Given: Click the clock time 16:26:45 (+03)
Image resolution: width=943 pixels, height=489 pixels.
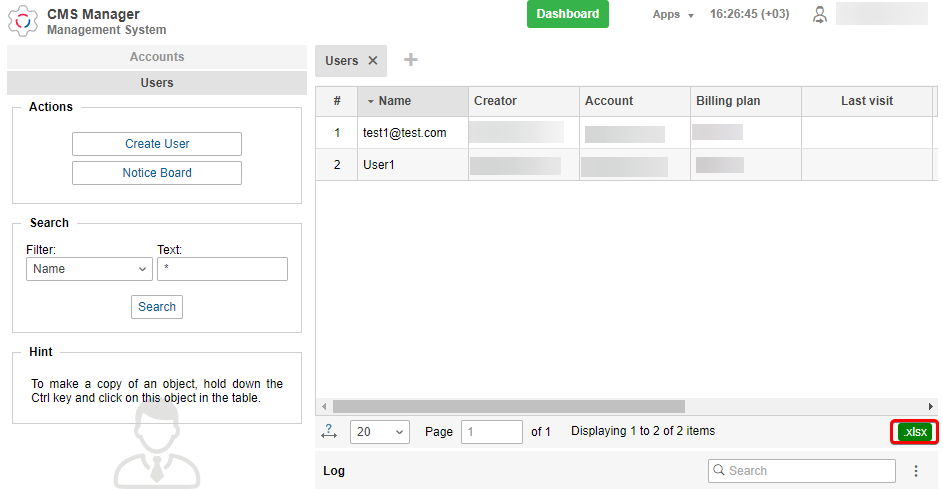Looking at the screenshot, I should pyautogui.click(x=749, y=14).
